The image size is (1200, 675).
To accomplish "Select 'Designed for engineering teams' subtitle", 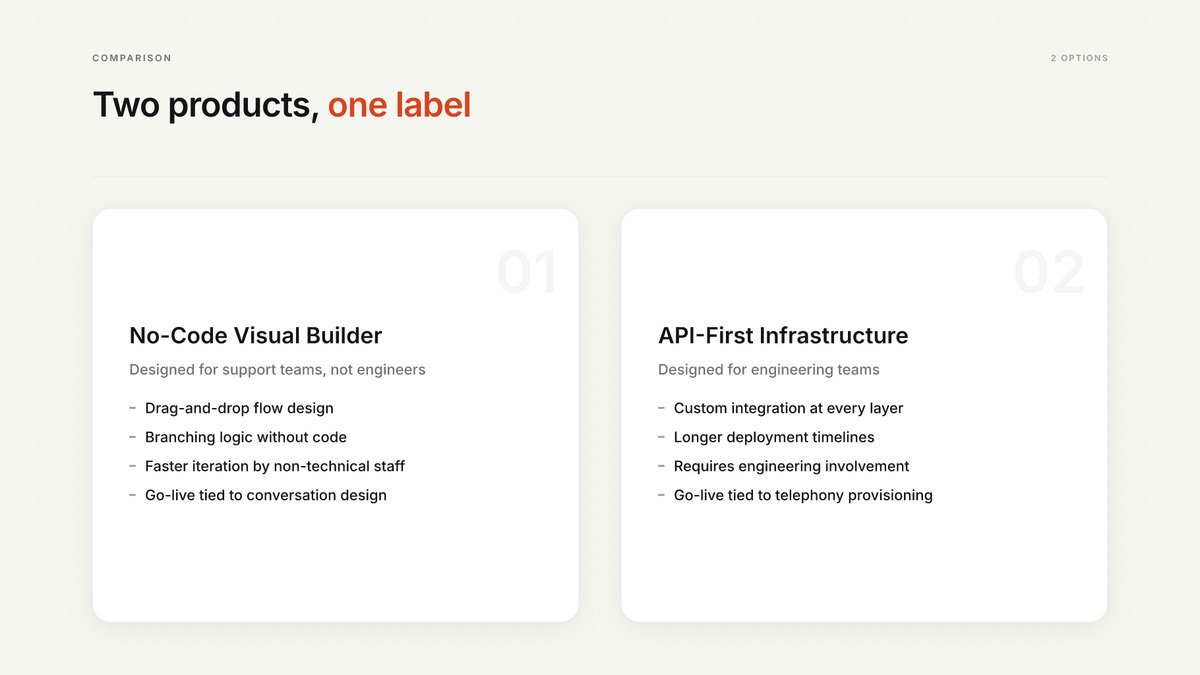I will pos(769,370).
